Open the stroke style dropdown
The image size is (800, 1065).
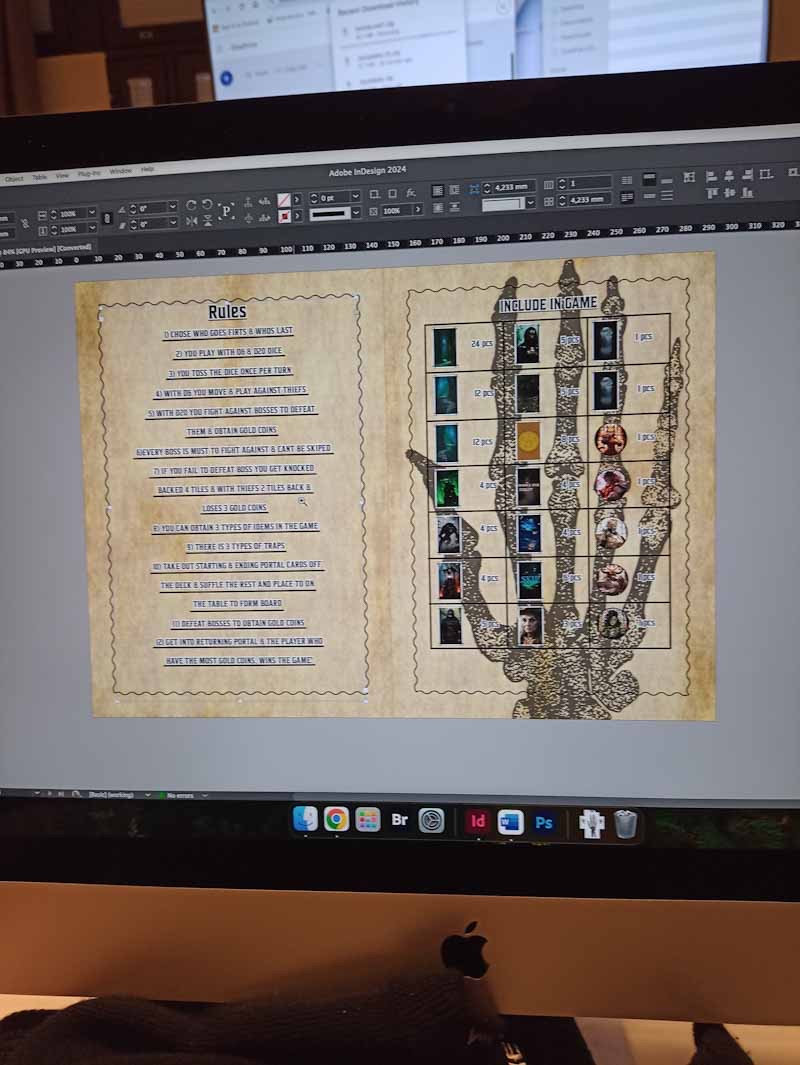pyautogui.click(x=357, y=211)
